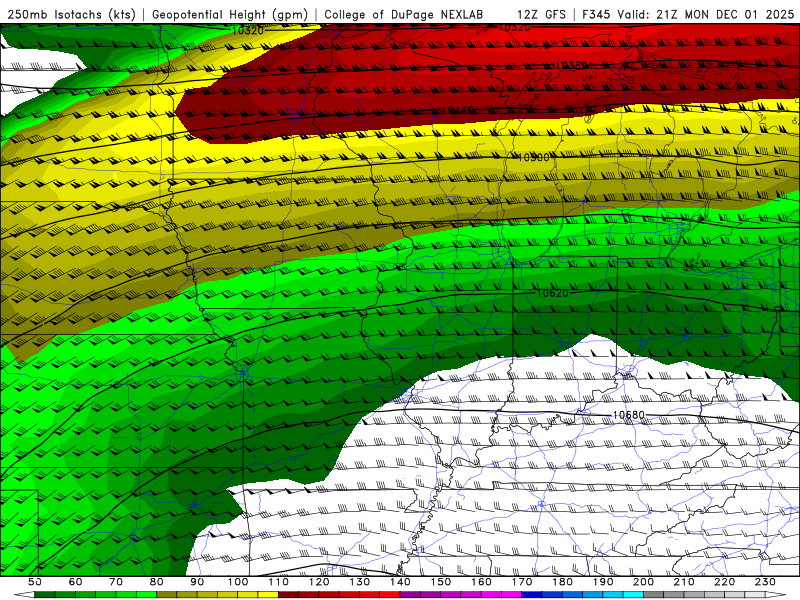
Task: Click the 10320 contour label over the red area
Action: click(514, 28)
